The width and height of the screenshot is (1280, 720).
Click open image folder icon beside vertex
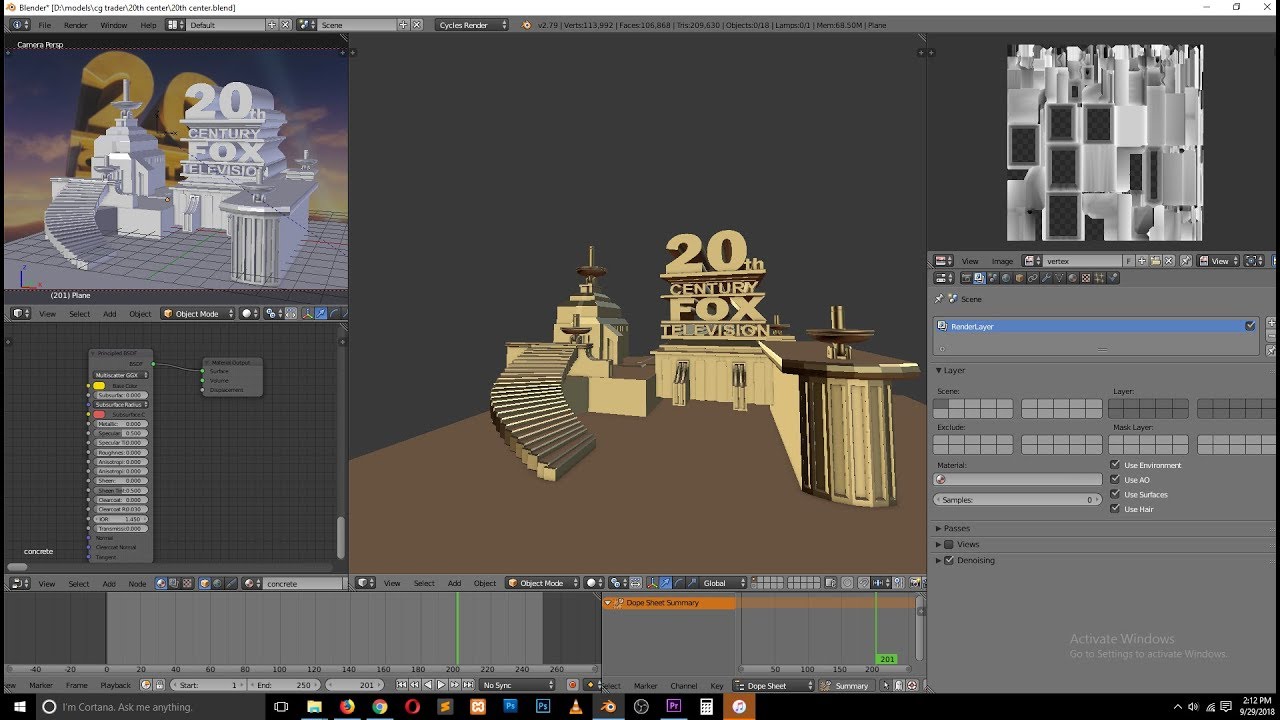click(1155, 261)
